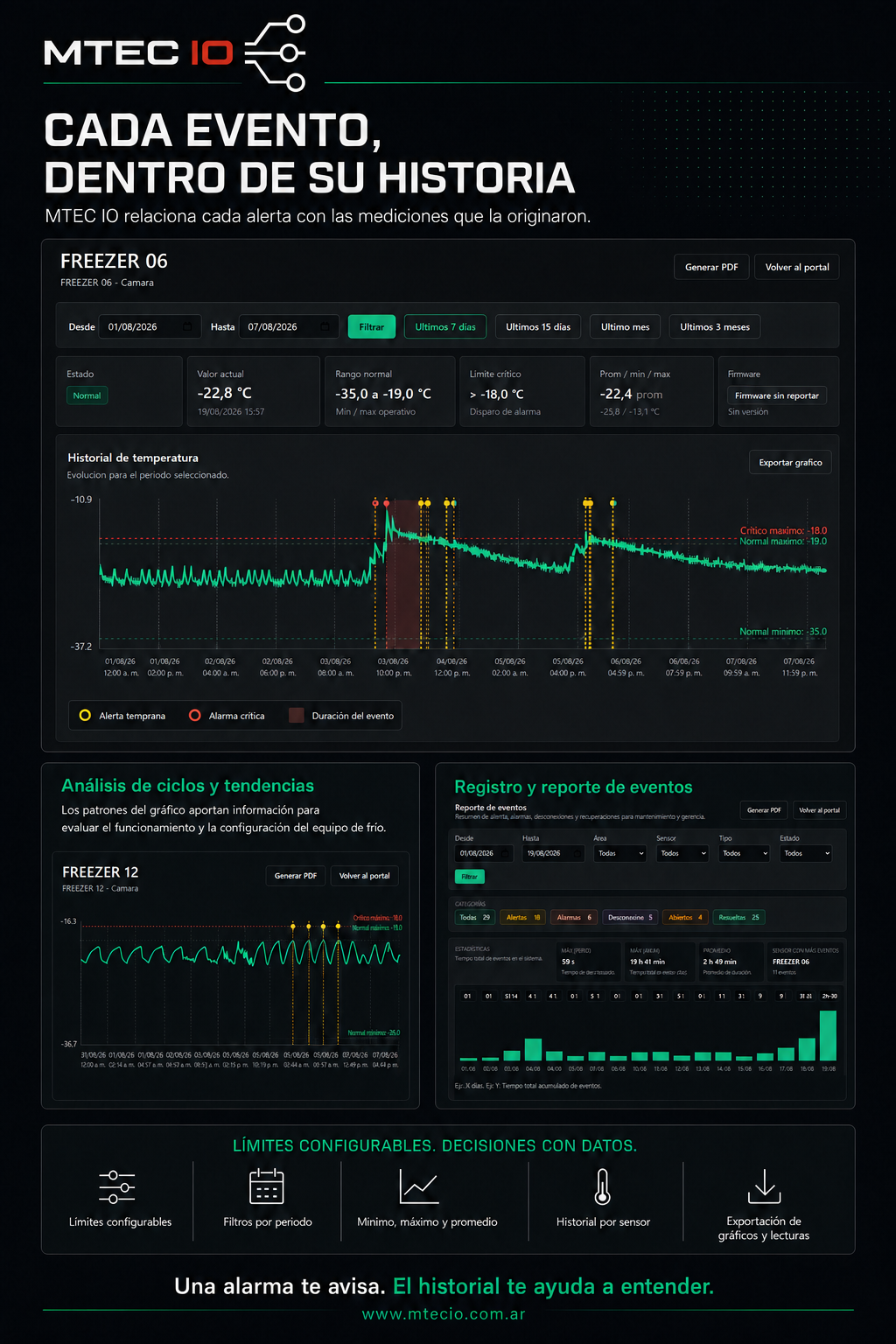Select the Resueltas 25 category chip

(739, 917)
